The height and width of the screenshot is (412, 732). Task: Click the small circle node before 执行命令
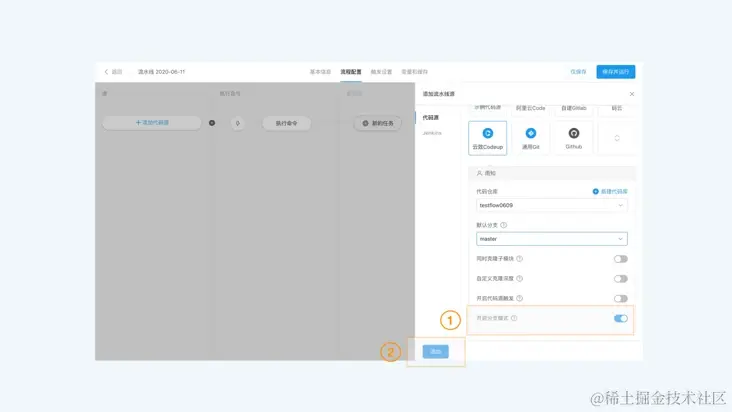[238, 123]
